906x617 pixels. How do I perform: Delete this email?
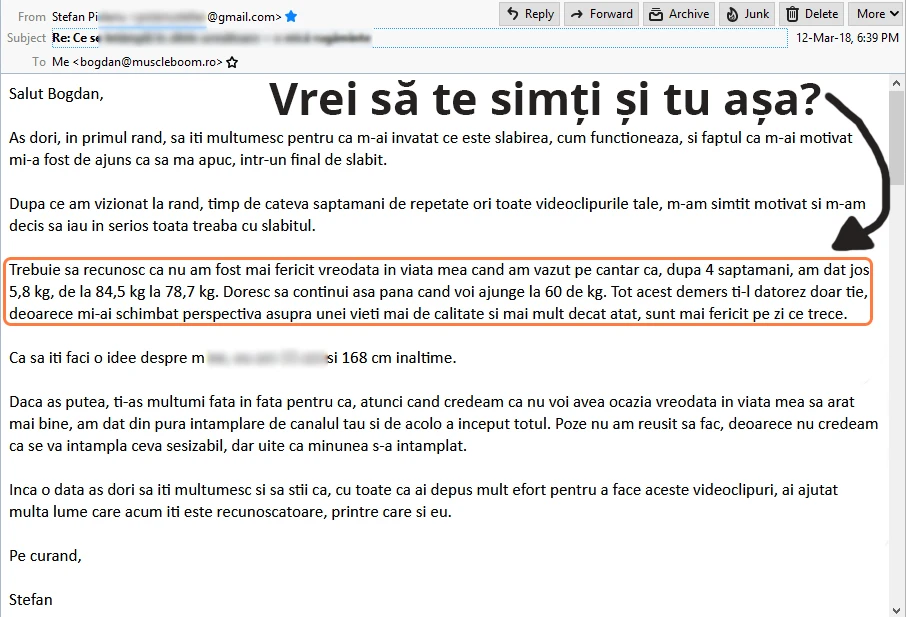pyautogui.click(x=812, y=14)
